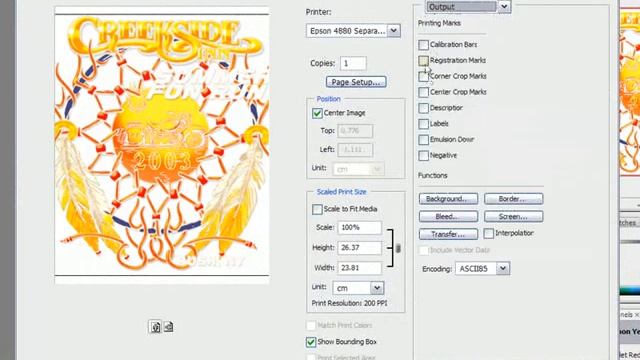Click the Scale percentage field
The width and height of the screenshot is (640, 360).
(360, 228)
